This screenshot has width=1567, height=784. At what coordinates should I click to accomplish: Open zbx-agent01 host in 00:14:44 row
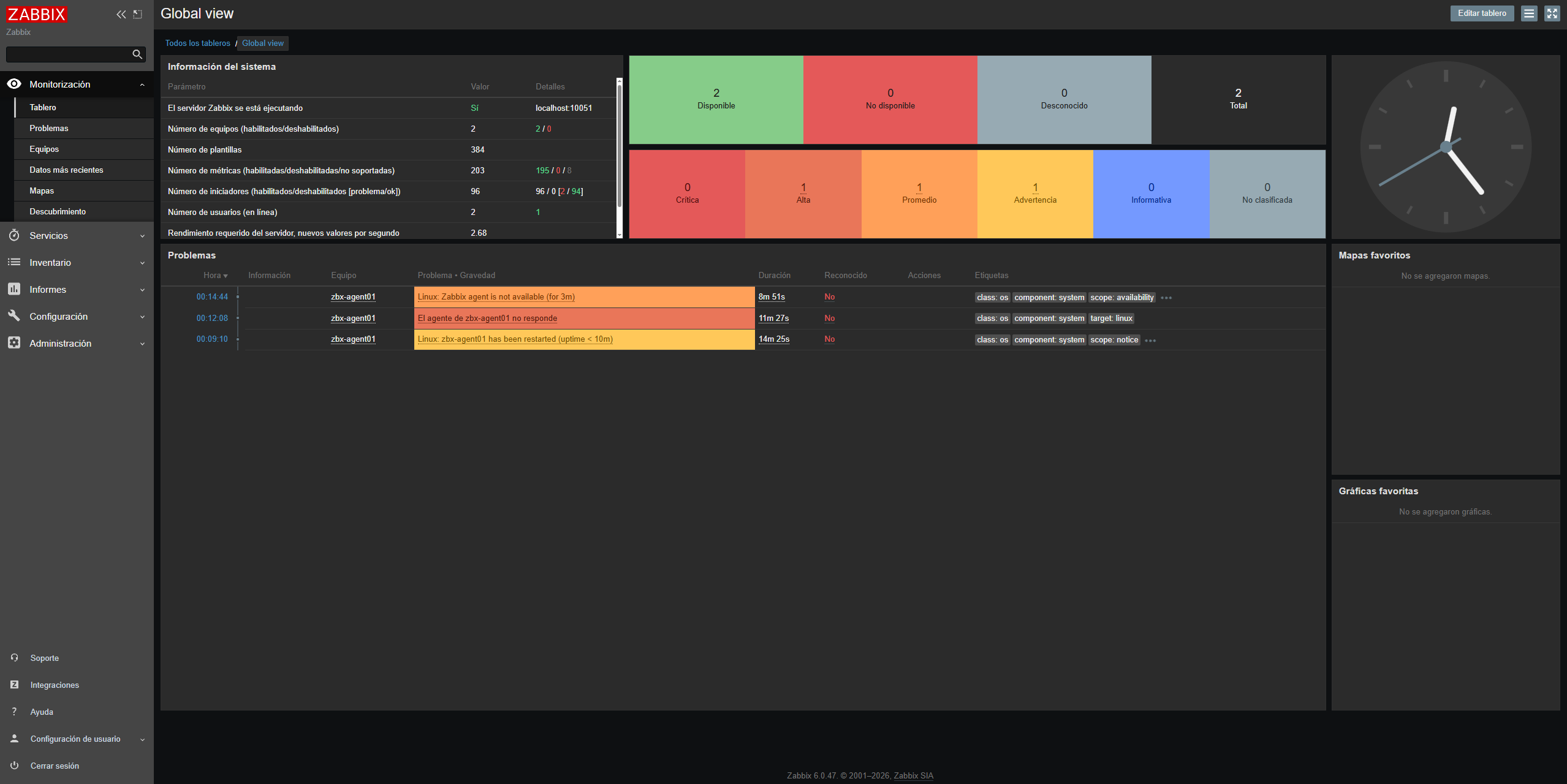(x=353, y=296)
